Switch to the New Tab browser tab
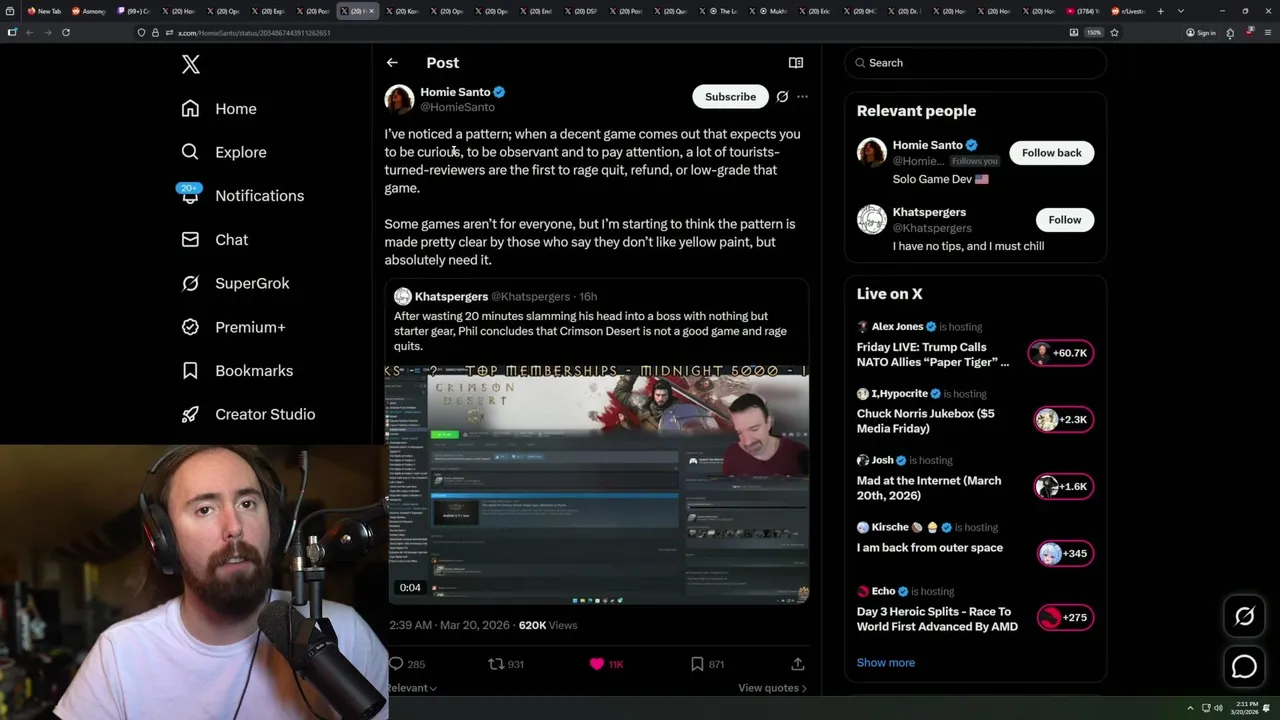 point(46,11)
